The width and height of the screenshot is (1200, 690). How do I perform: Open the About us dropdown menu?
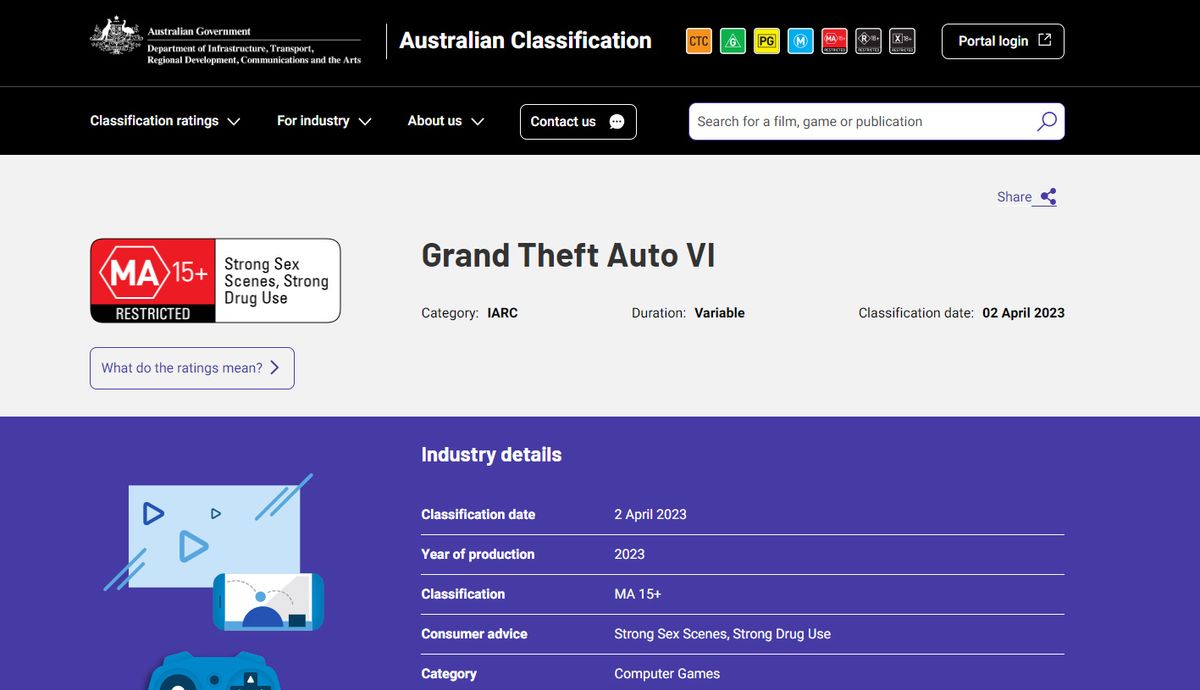(x=446, y=121)
